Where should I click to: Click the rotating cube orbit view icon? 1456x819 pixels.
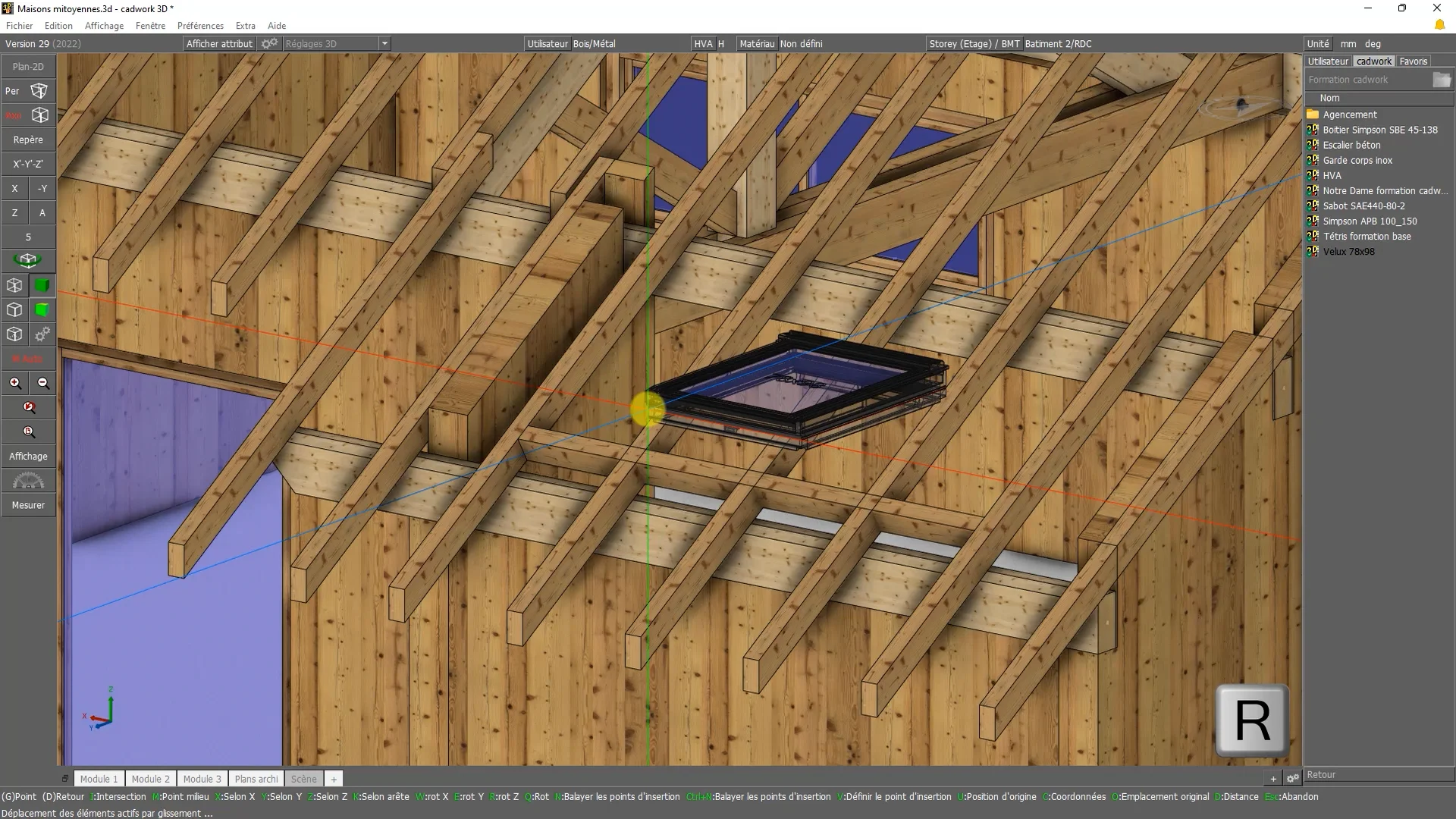point(28,261)
